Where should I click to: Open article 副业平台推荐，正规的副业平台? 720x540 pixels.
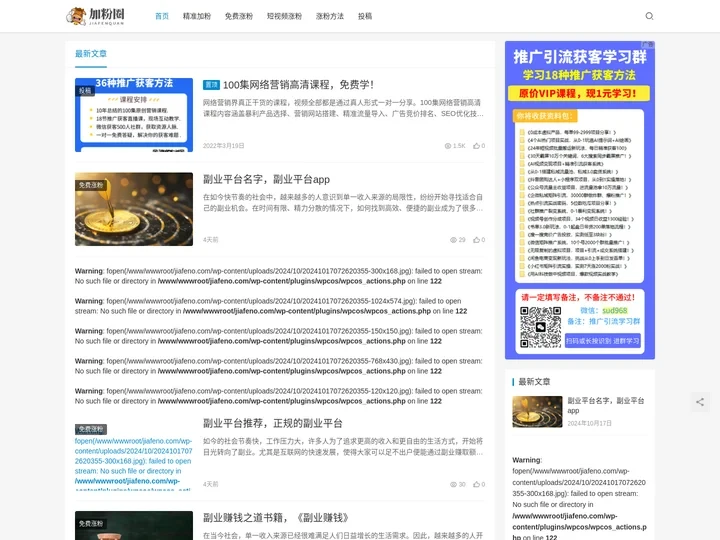pyautogui.click(x=273, y=423)
